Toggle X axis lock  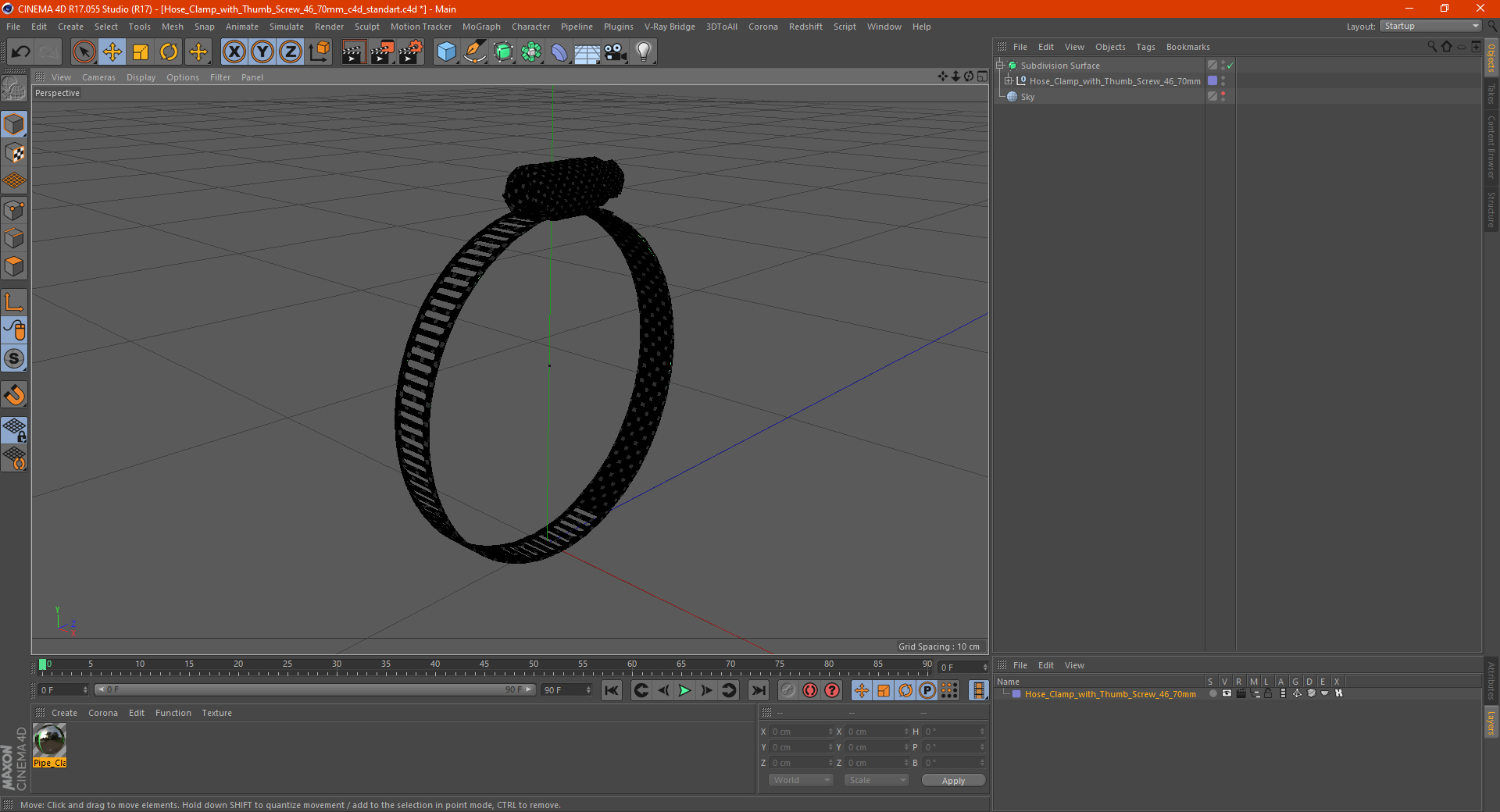click(x=234, y=52)
